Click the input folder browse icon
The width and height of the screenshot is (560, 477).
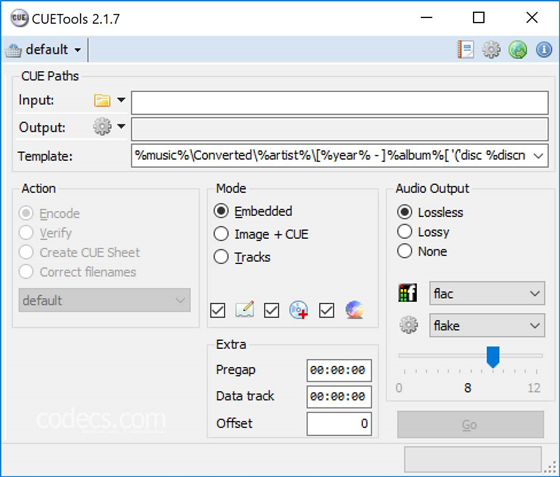click(x=102, y=100)
